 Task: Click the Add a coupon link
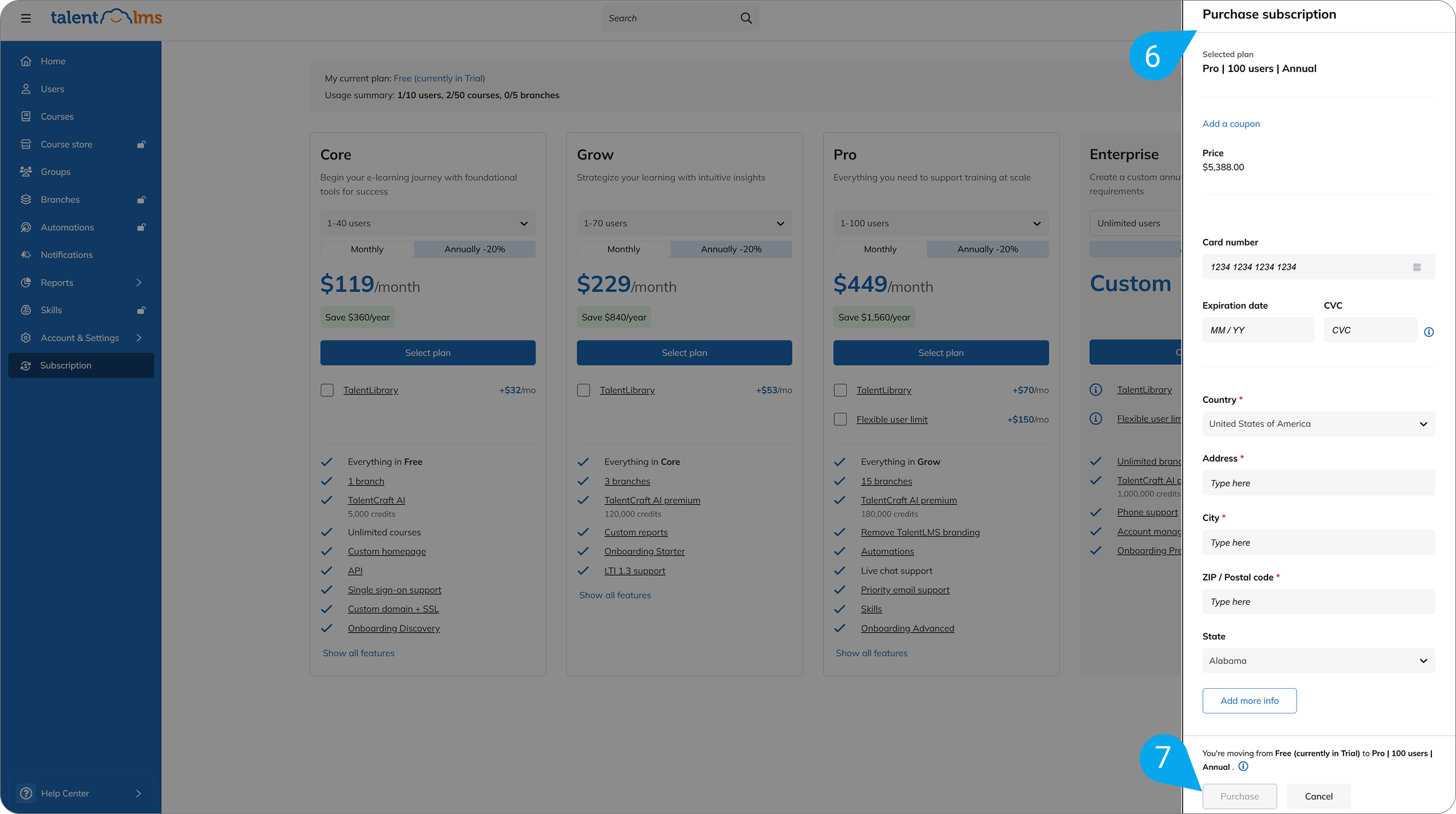[x=1231, y=124]
